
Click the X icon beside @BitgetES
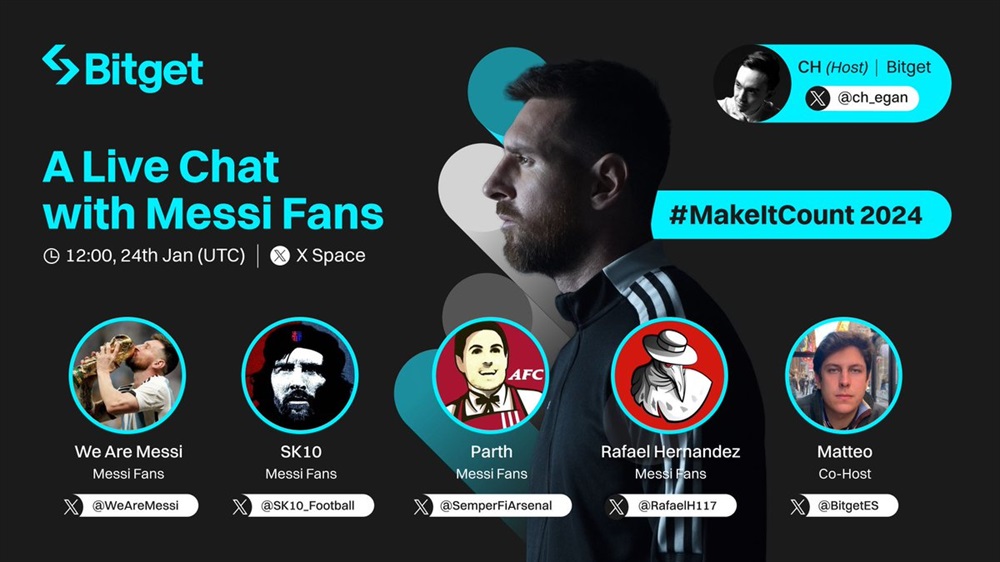pyautogui.click(x=798, y=507)
